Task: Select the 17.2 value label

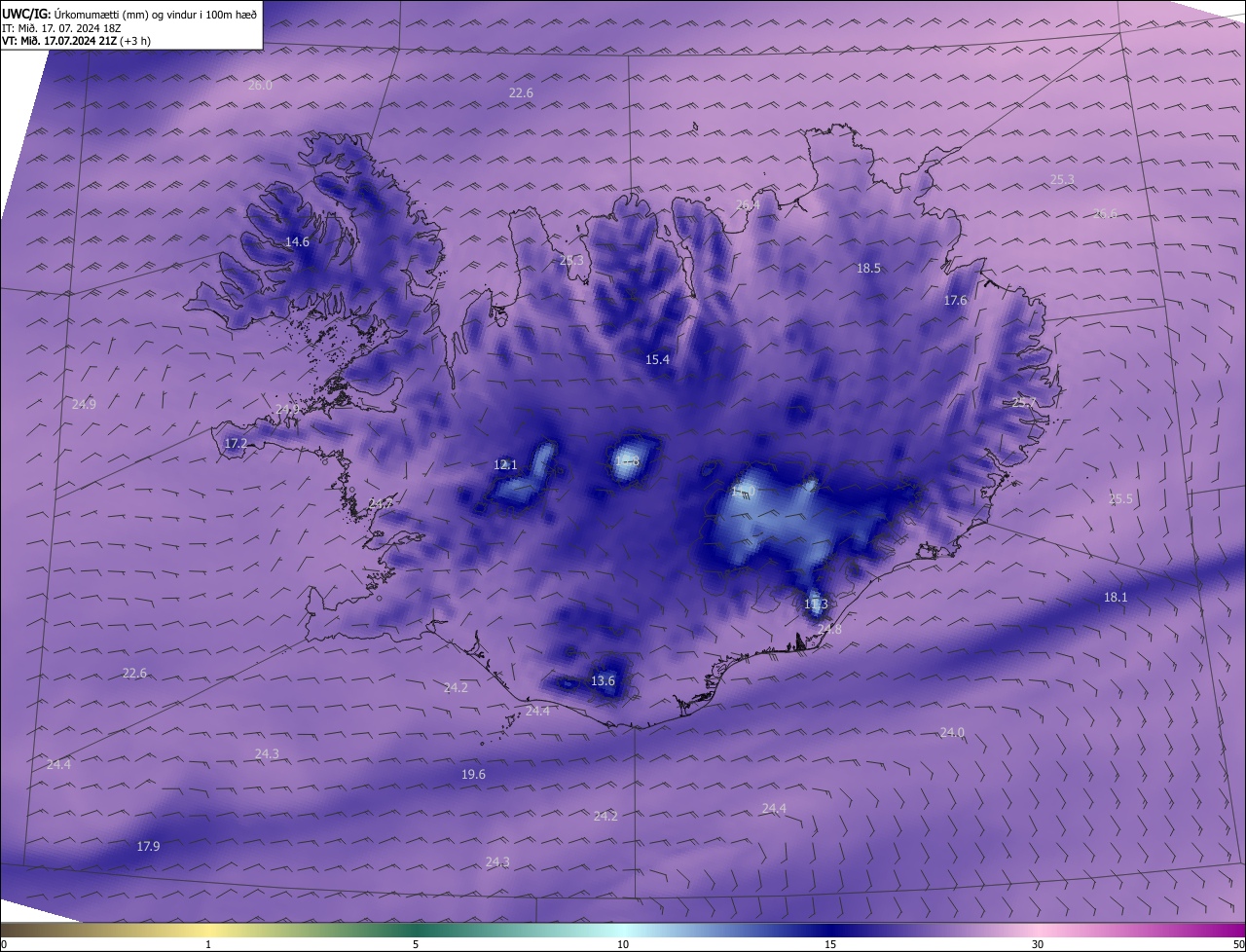Action: [236, 444]
